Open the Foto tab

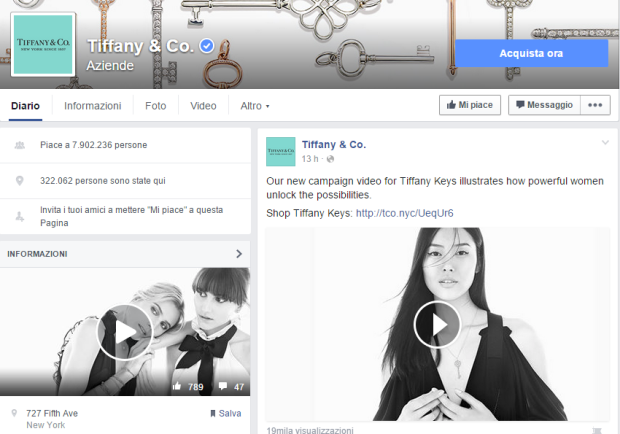click(x=155, y=106)
